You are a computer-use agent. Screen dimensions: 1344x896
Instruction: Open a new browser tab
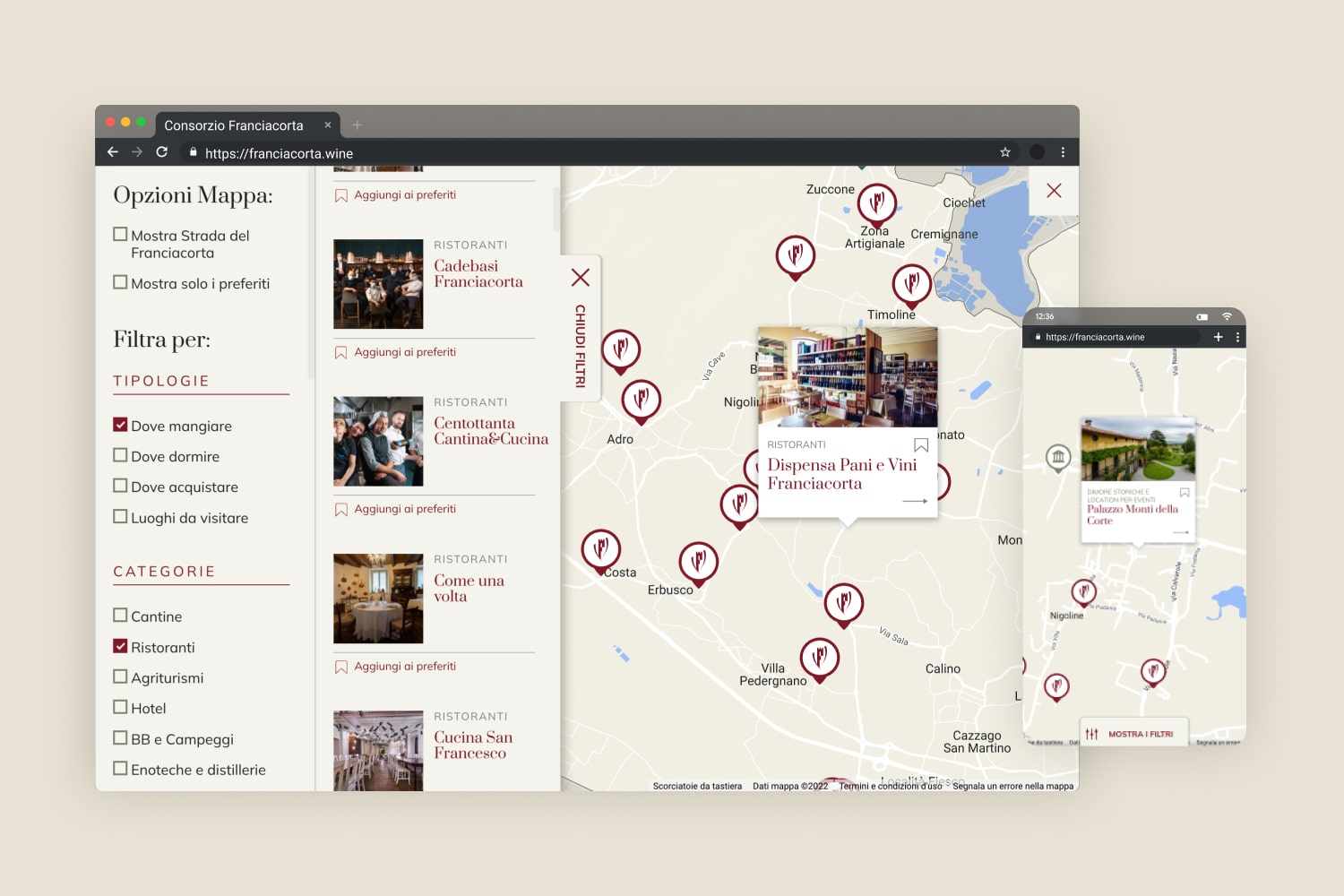[x=358, y=125]
